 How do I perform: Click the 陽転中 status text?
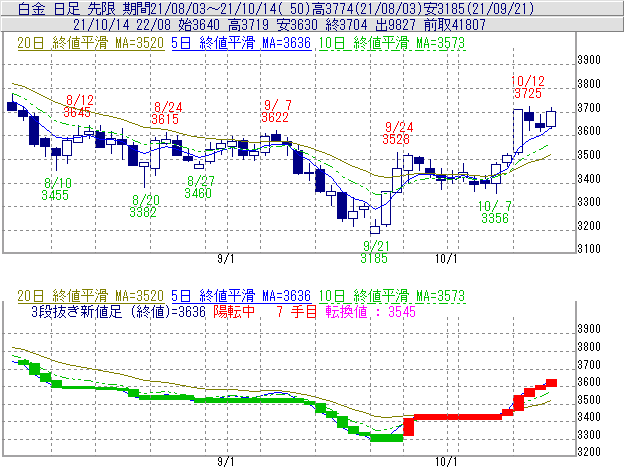[x=234, y=312]
